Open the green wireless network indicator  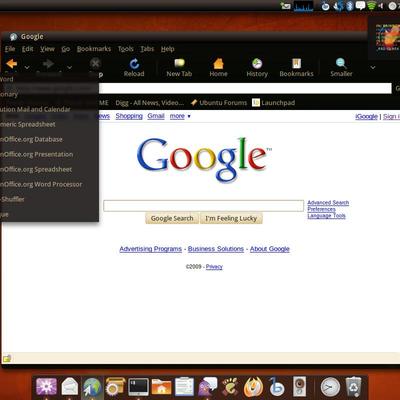(371, 6)
